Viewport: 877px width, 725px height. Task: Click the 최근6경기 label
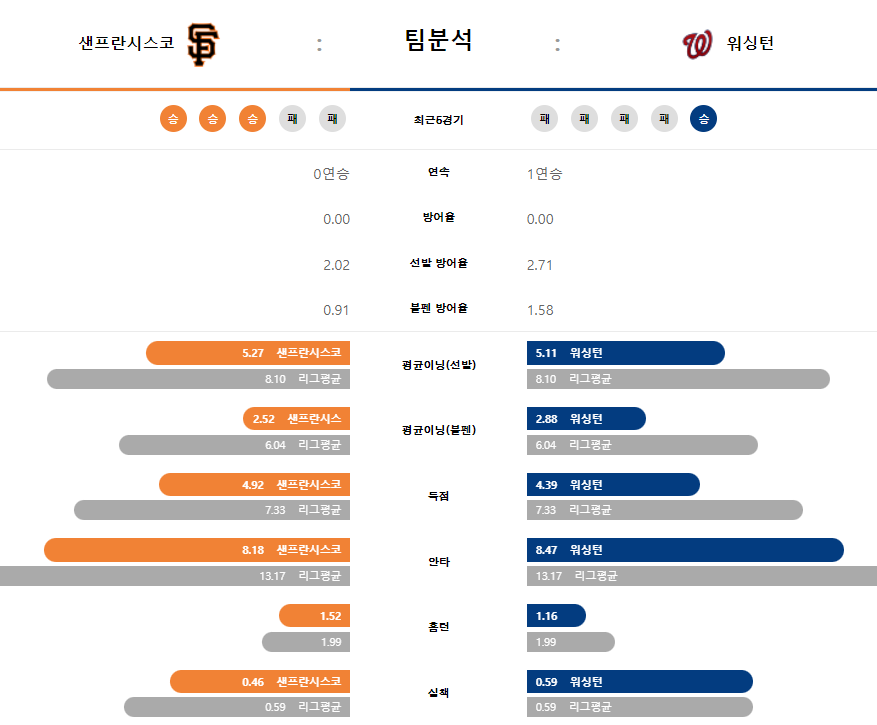438,120
